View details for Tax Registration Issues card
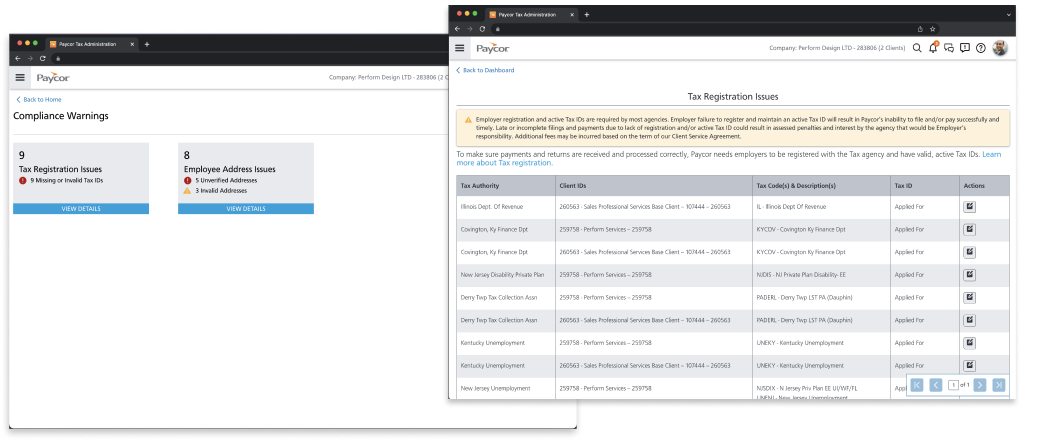 pyautogui.click(x=81, y=208)
